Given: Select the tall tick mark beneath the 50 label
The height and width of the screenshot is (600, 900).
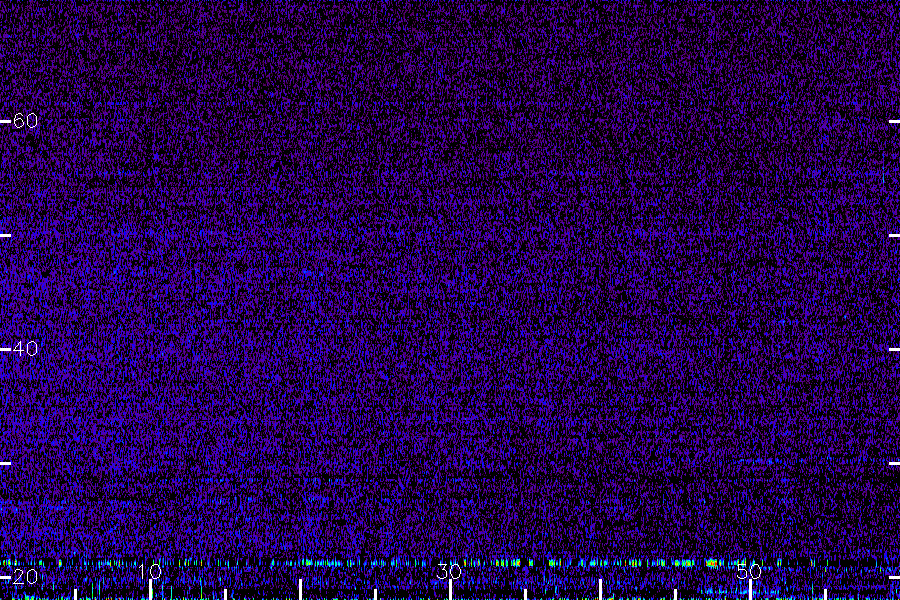Looking at the screenshot, I should tap(750, 590).
